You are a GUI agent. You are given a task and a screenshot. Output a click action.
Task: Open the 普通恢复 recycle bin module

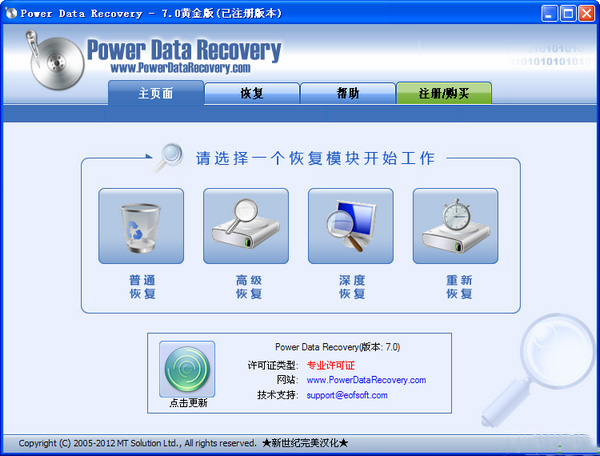coord(141,226)
